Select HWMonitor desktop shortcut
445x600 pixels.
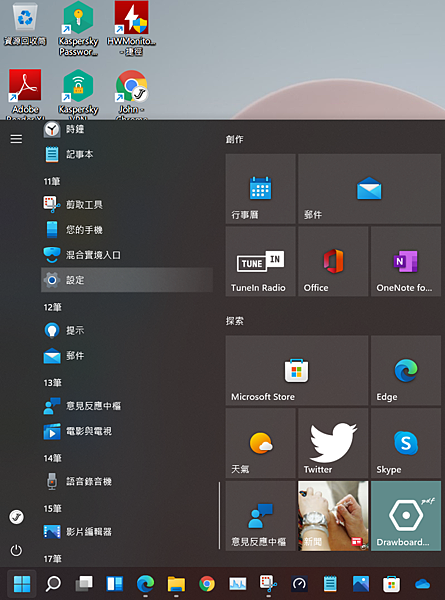(x=131, y=29)
